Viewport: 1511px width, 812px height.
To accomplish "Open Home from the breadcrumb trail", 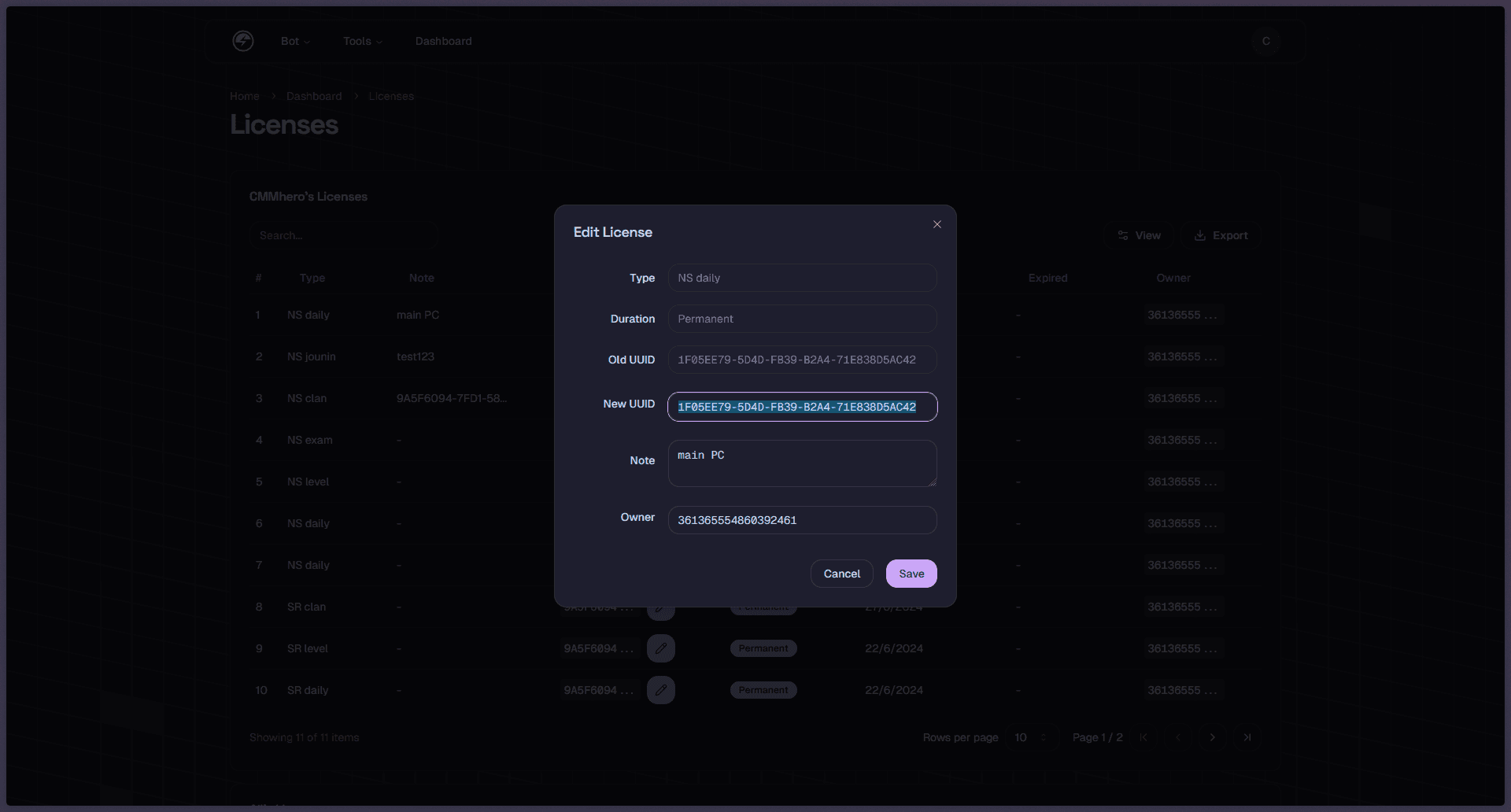I will click(244, 95).
